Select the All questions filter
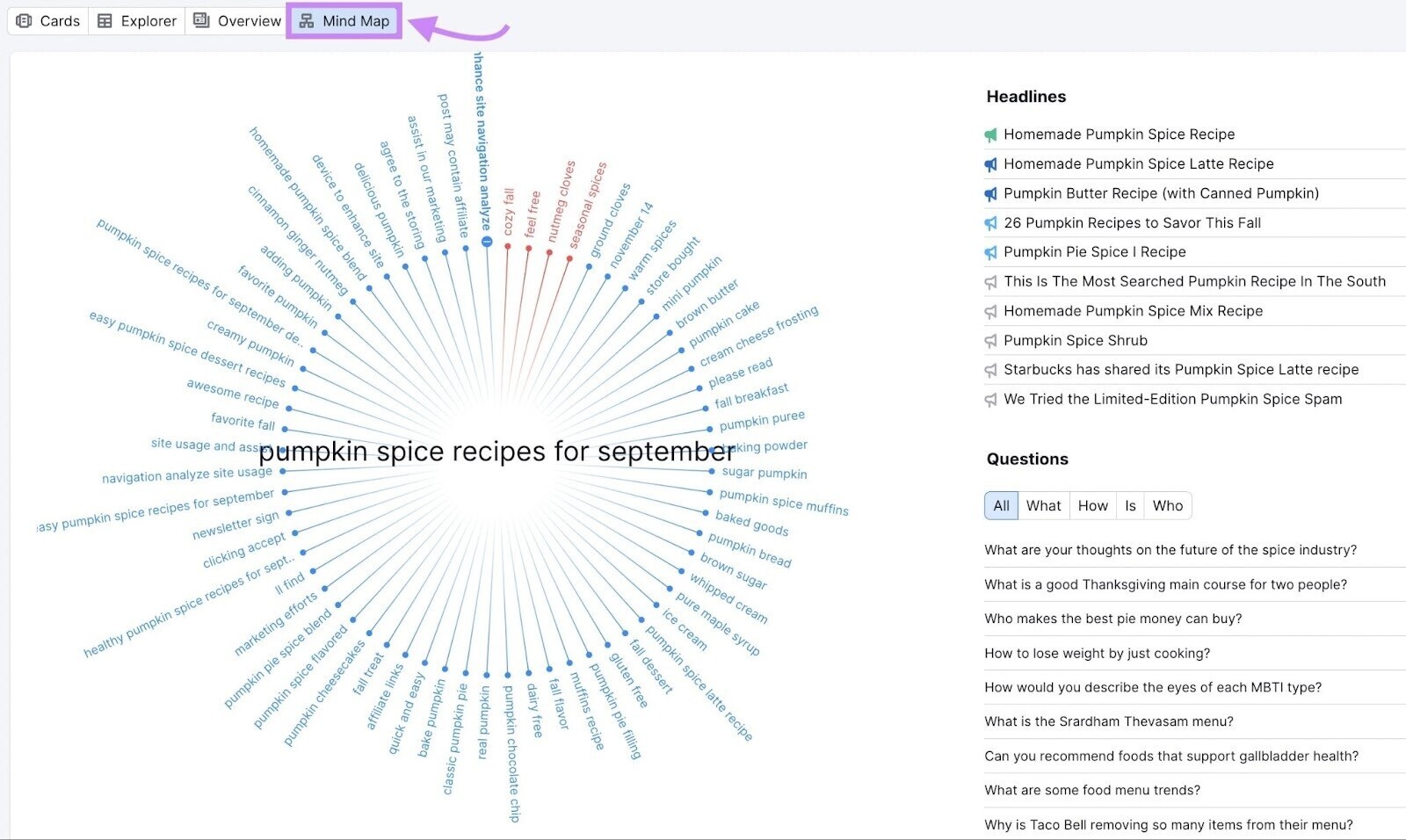Screen dimensions: 1406x840 point(1001,506)
